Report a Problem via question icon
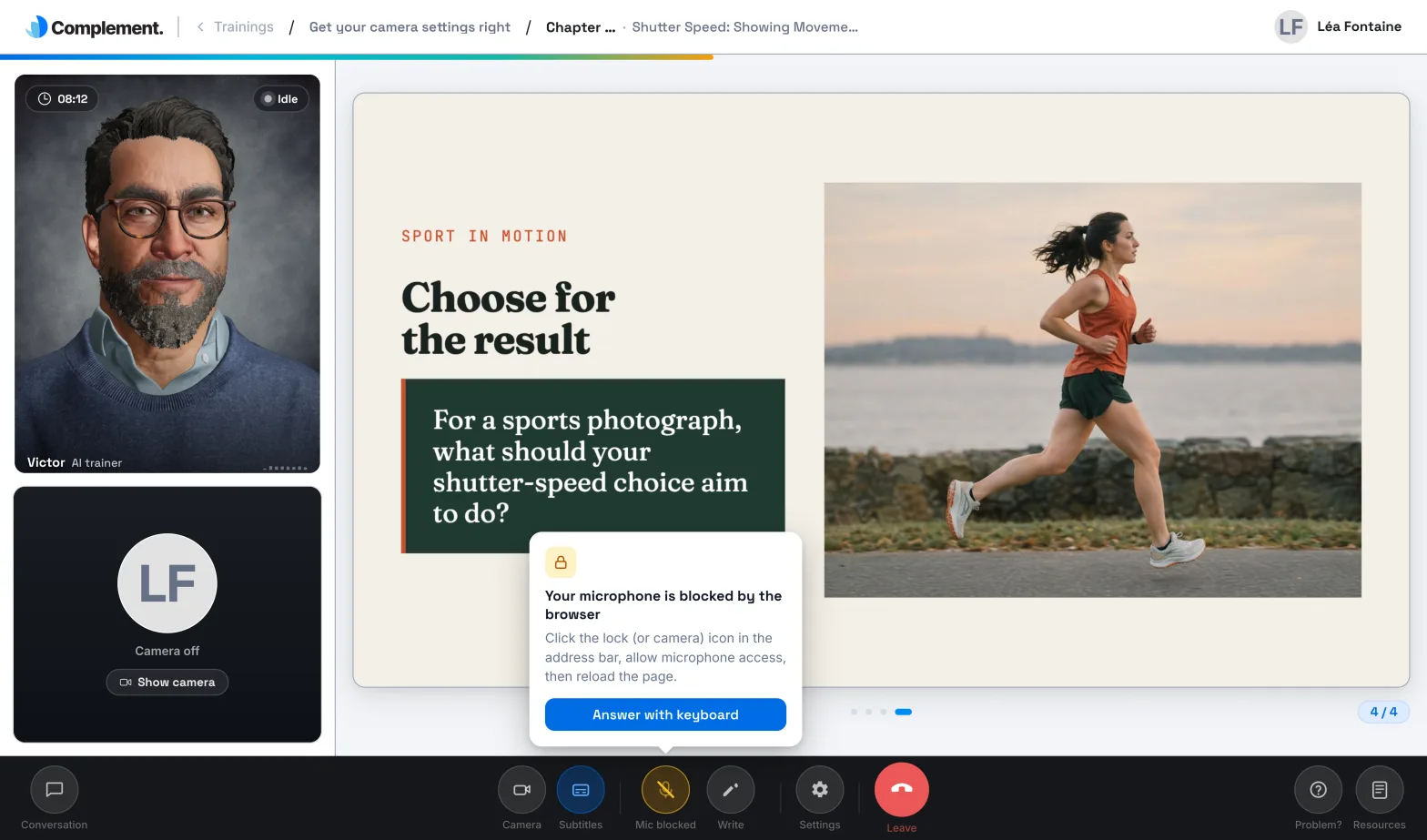Image resolution: width=1427 pixels, height=840 pixels. tap(1318, 790)
